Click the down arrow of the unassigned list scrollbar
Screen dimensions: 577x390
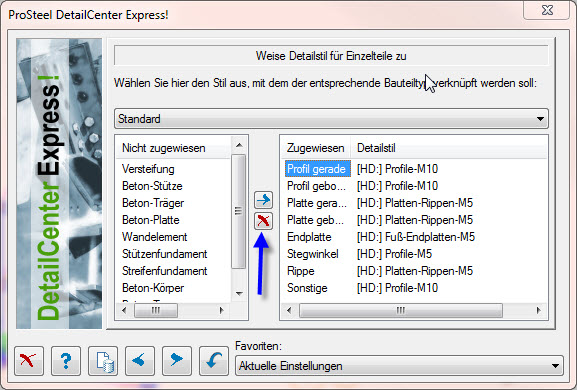pyautogui.click(x=239, y=293)
